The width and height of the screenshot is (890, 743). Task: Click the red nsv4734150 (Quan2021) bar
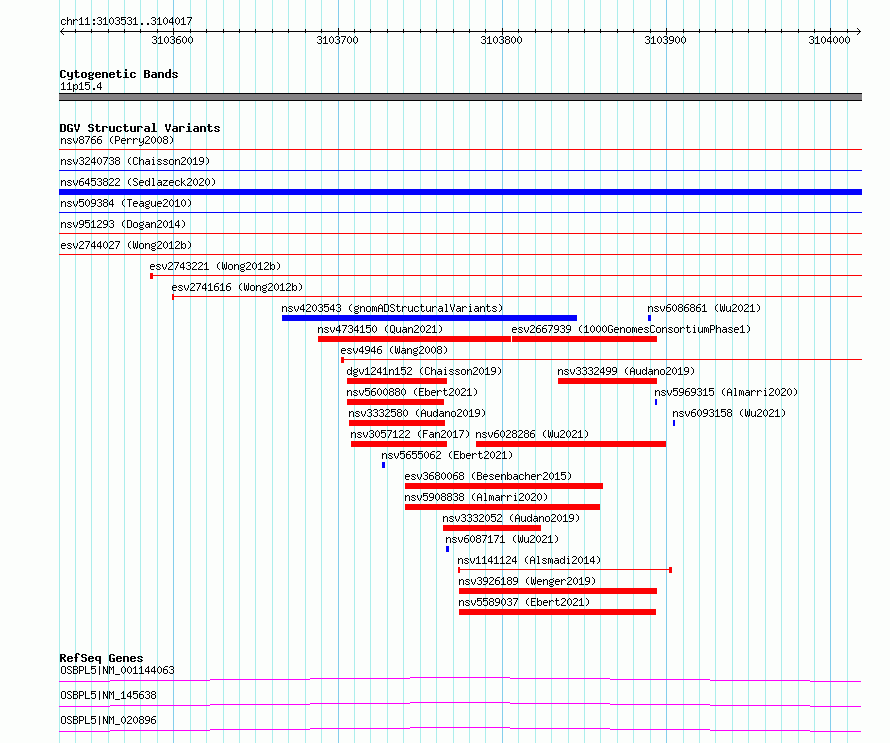click(414, 339)
